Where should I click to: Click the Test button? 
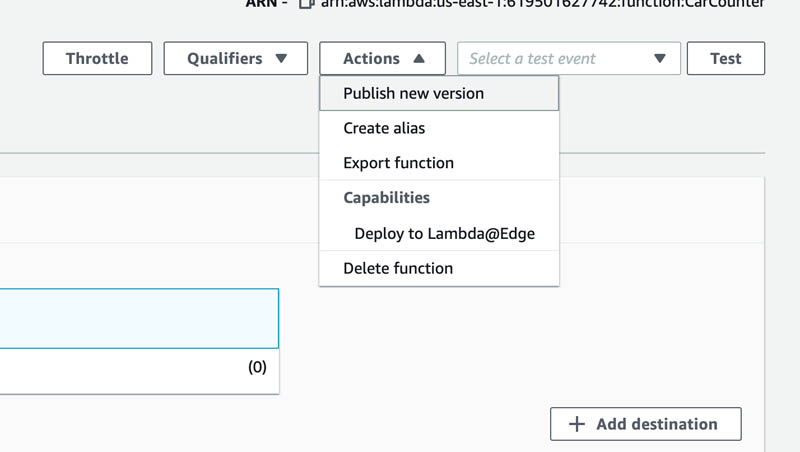726,58
